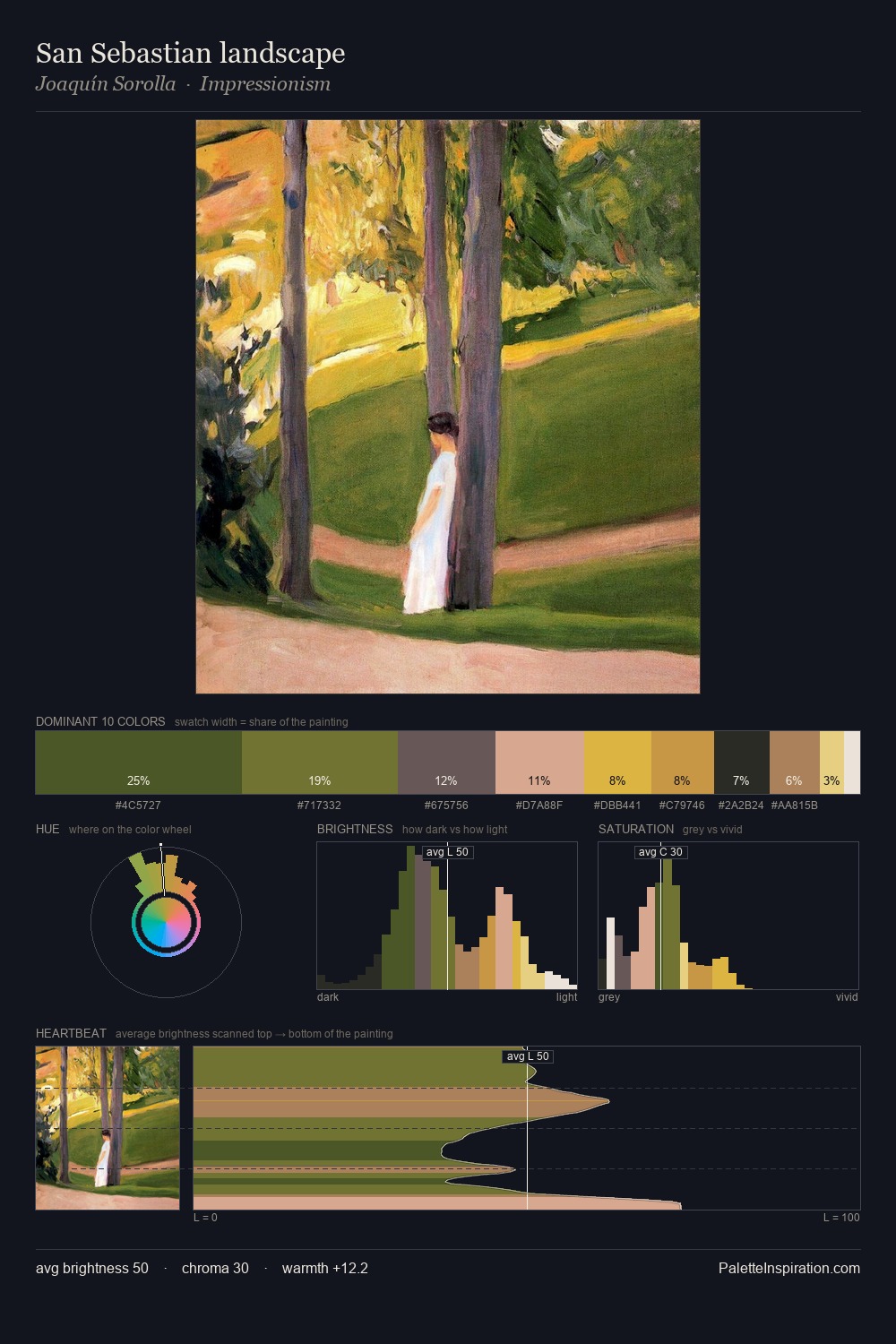Click the 'L = 0' heartbeat axis label
Image resolution: width=896 pixels, height=1344 pixels.
205,1218
